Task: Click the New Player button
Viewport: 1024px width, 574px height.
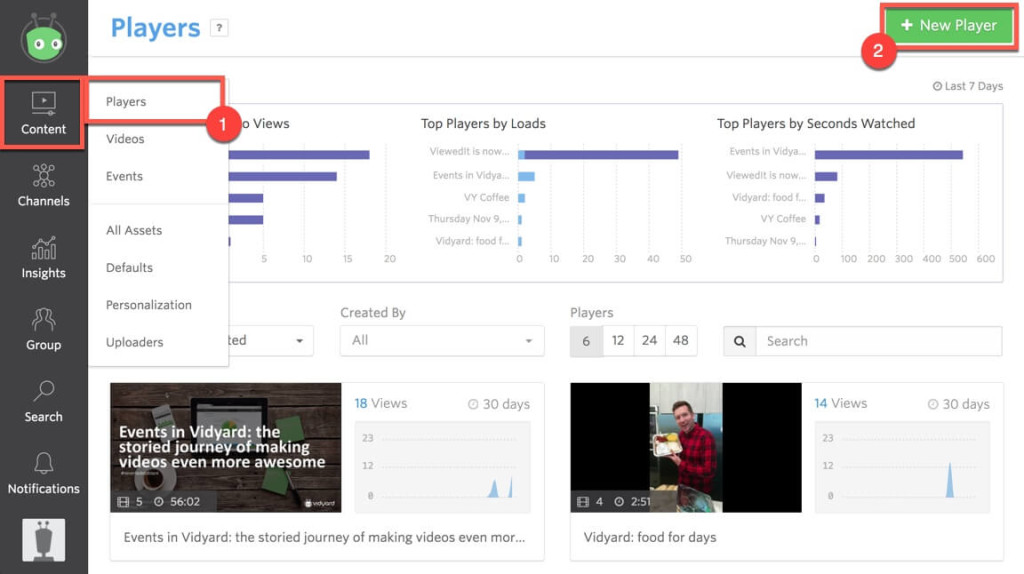Action: [x=949, y=25]
